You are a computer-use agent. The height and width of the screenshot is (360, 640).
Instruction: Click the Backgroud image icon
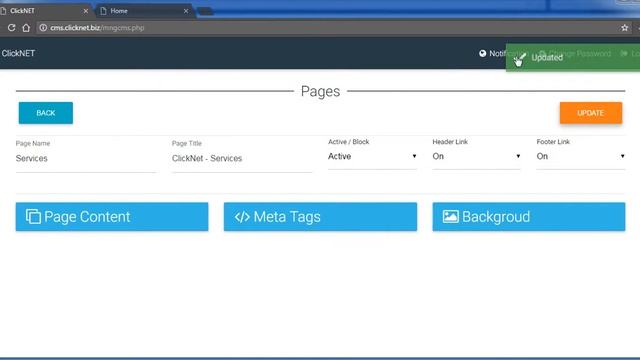point(451,217)
